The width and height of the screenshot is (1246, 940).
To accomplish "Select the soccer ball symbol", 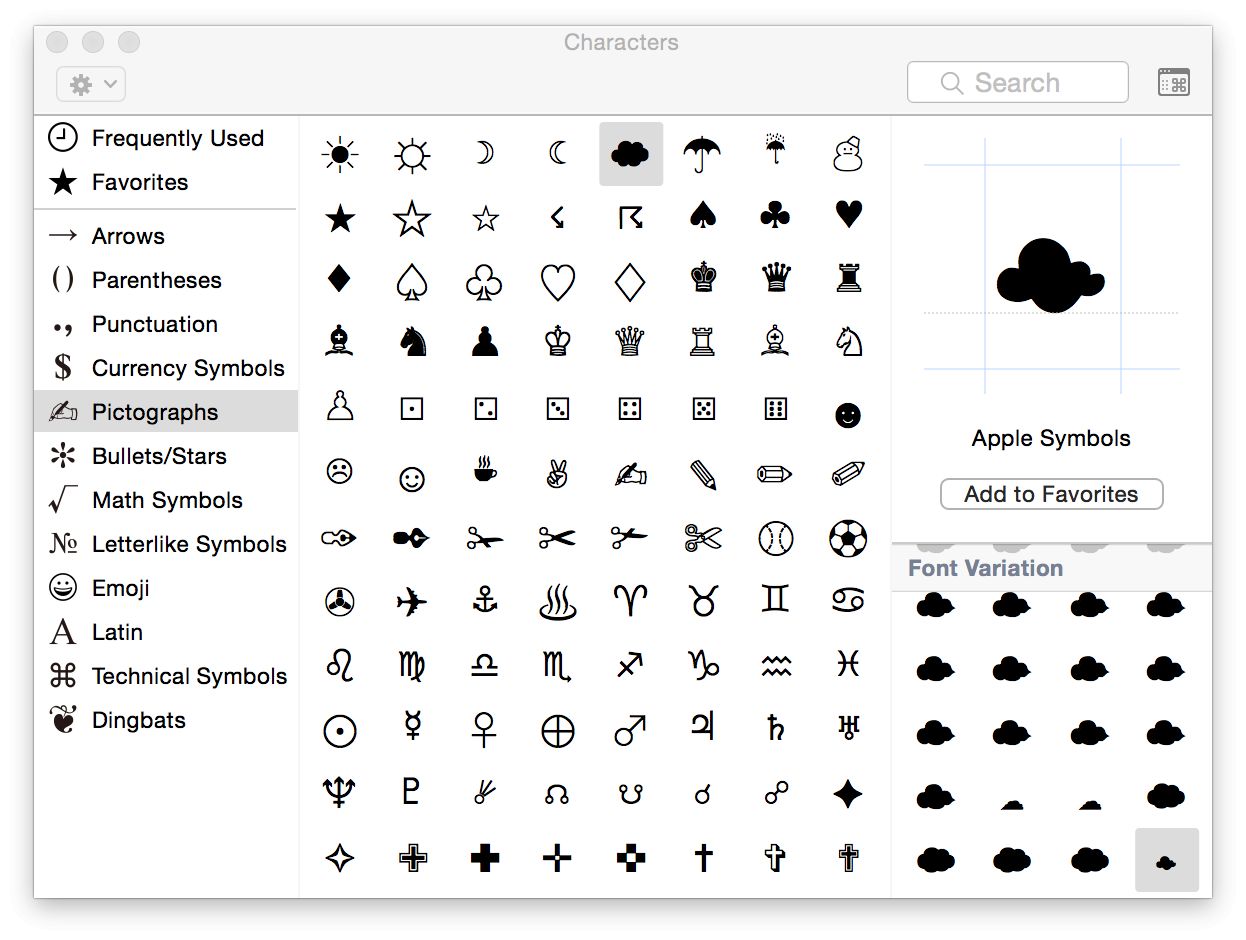I will [848, 537].
